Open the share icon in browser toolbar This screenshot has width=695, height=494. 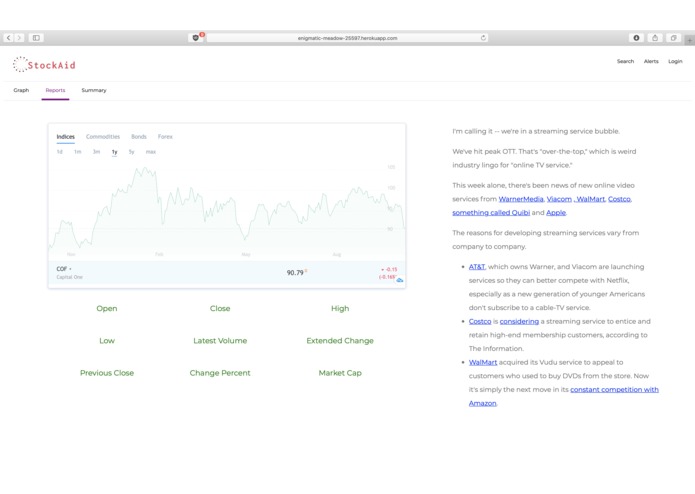(655, 38)
